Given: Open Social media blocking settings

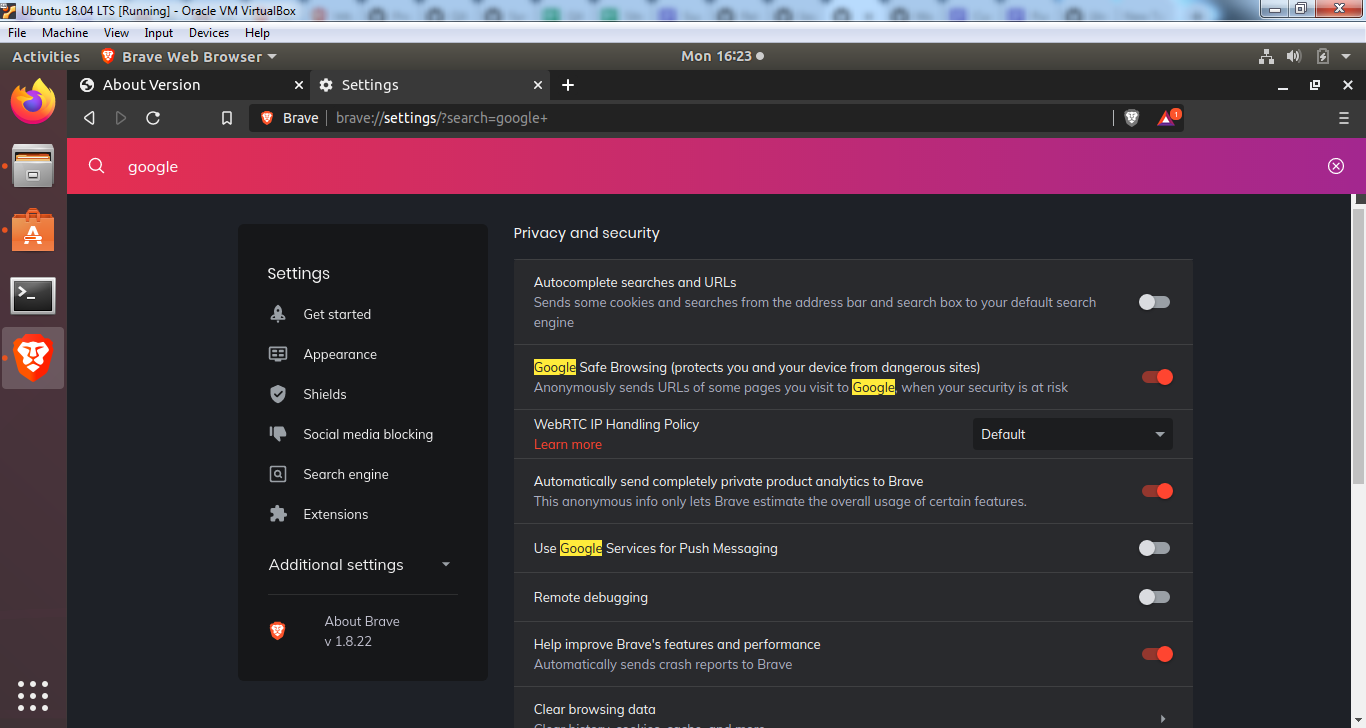Looking at the screenshot, I should point(368,434).
